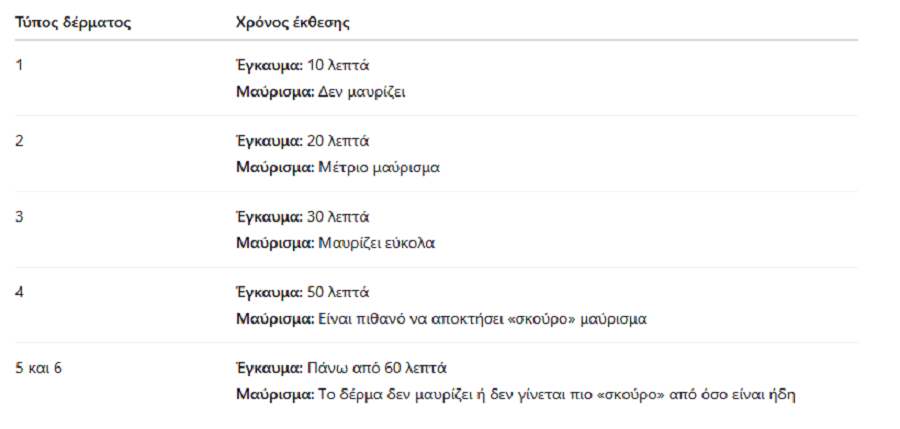Click the 'Έγκαυμα: 50 λεπτά' text
The width and height of the screenshot is (900, 429).
(302, 292)
